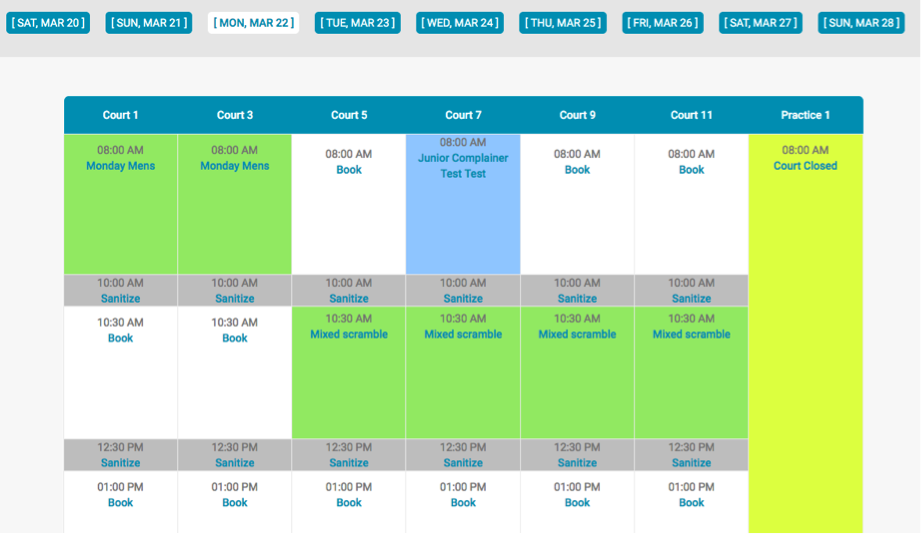Book Court 9 at 08:00 AM
This screenshot has width=921, height=534.
[x=577, y=170]
